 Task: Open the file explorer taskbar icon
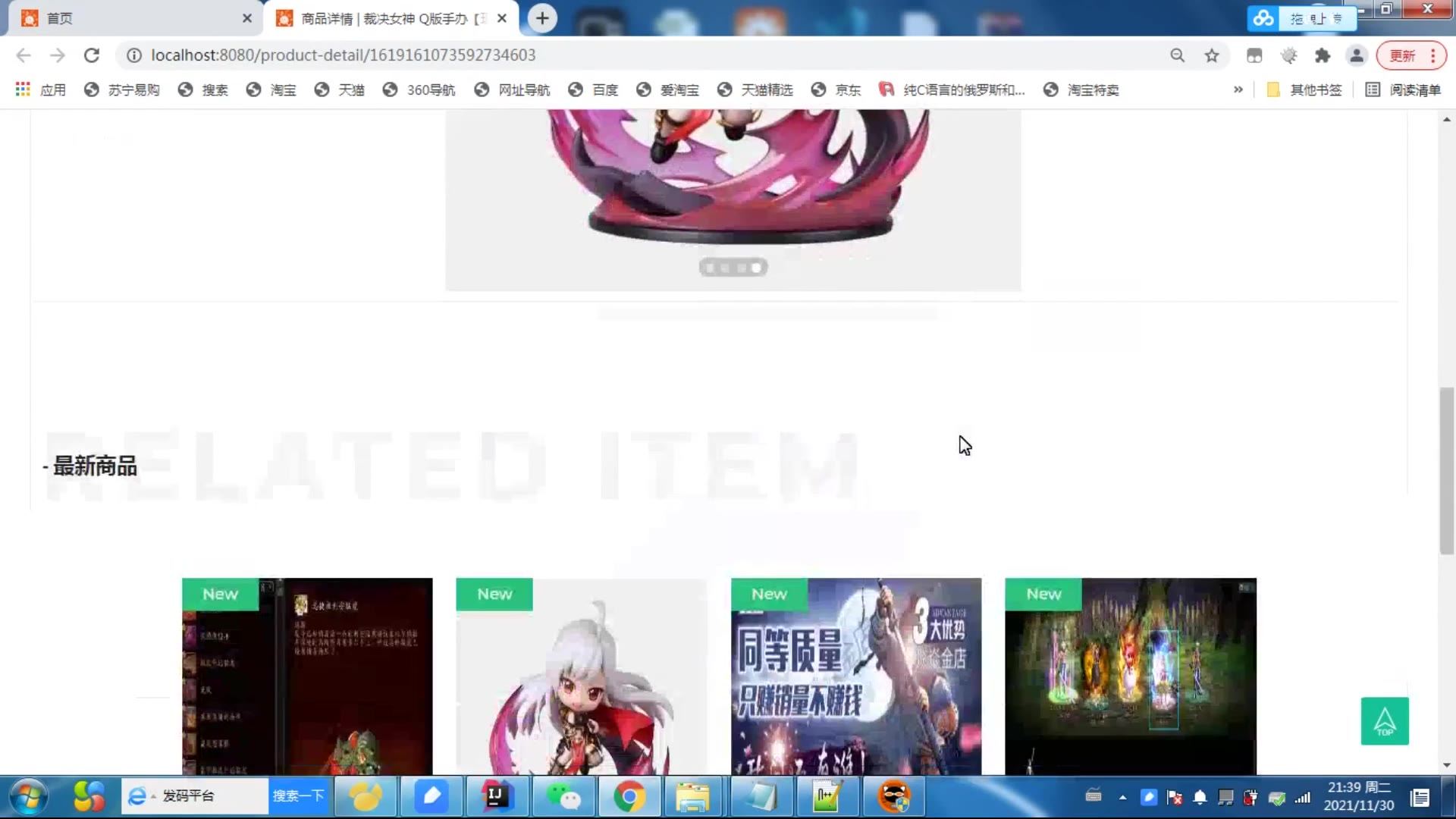(692, 797)
